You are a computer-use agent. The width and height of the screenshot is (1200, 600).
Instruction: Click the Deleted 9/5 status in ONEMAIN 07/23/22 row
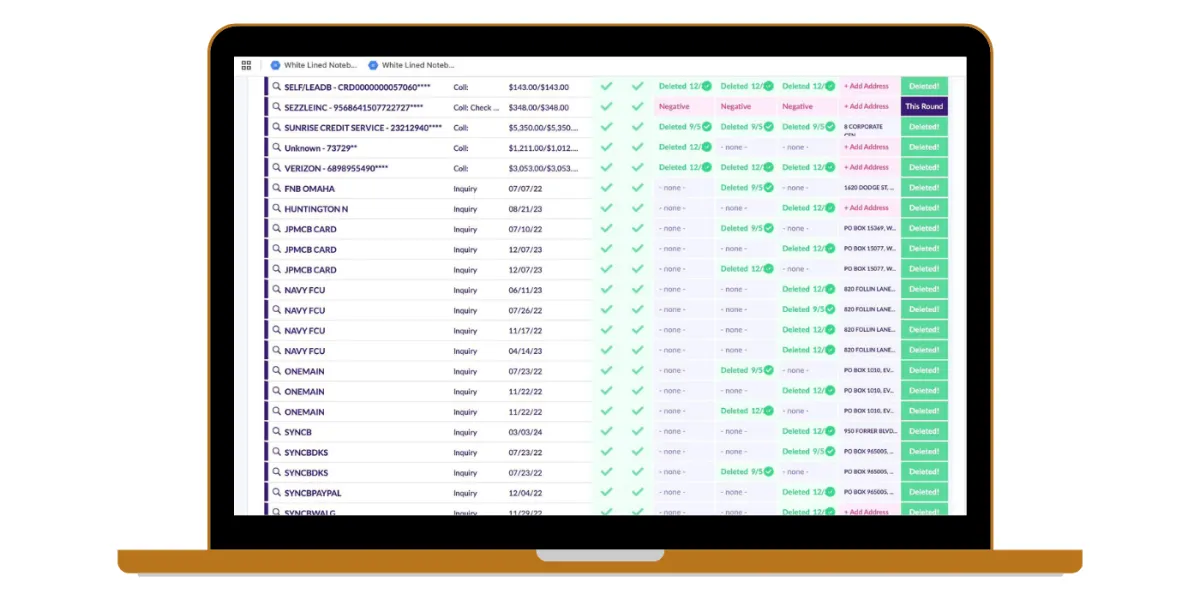[x=747, y=371]
